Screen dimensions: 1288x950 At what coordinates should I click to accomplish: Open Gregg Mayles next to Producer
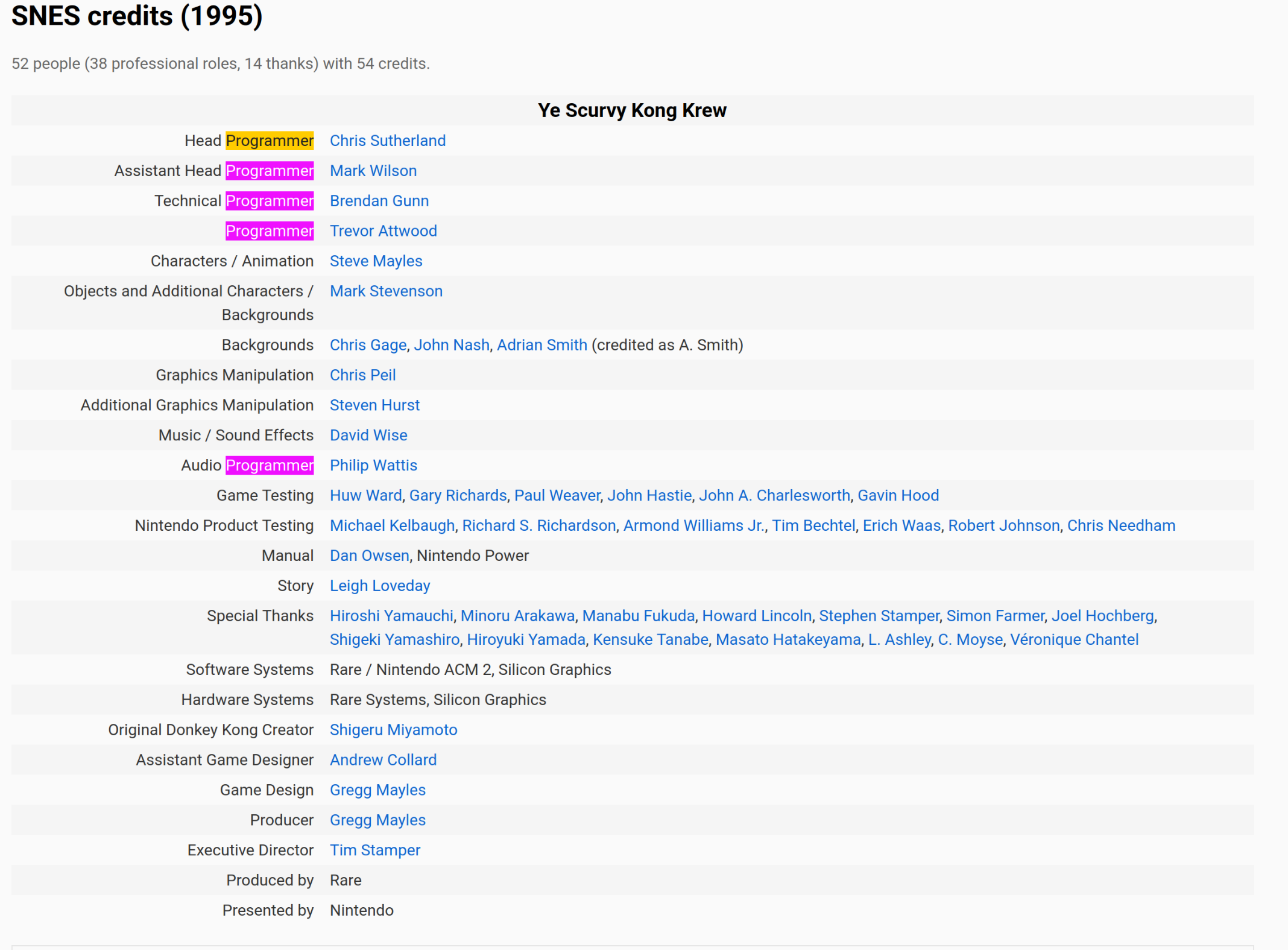(377, 820)
